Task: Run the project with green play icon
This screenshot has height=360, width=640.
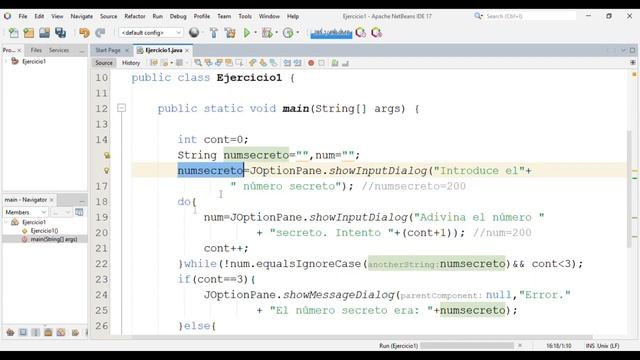Action: pos(247,33)
